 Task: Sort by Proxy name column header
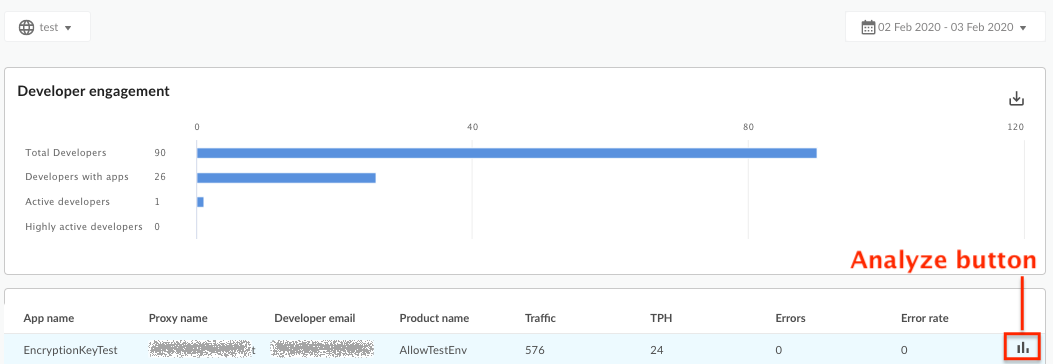click(178, 318)
